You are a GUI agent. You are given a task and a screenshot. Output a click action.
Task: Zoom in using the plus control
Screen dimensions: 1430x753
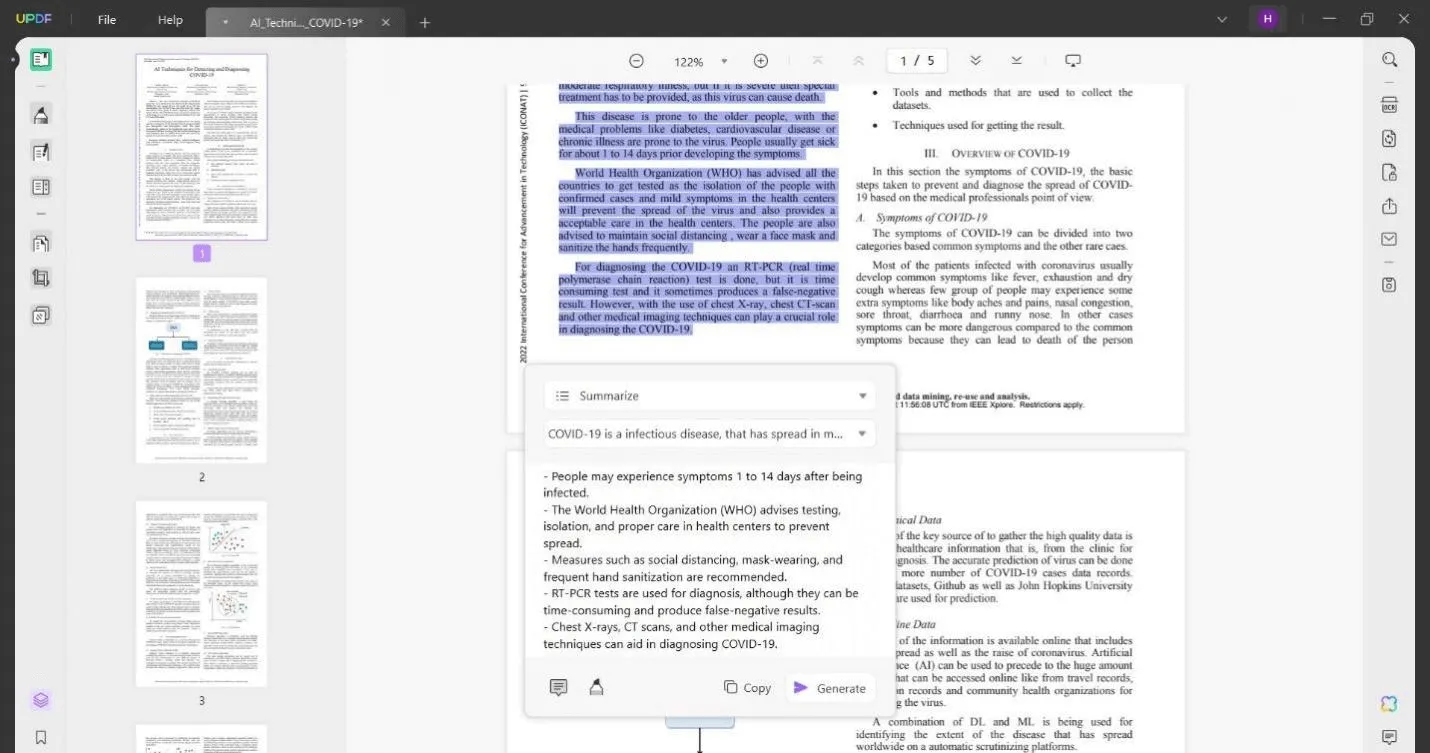tap(760, 61)
